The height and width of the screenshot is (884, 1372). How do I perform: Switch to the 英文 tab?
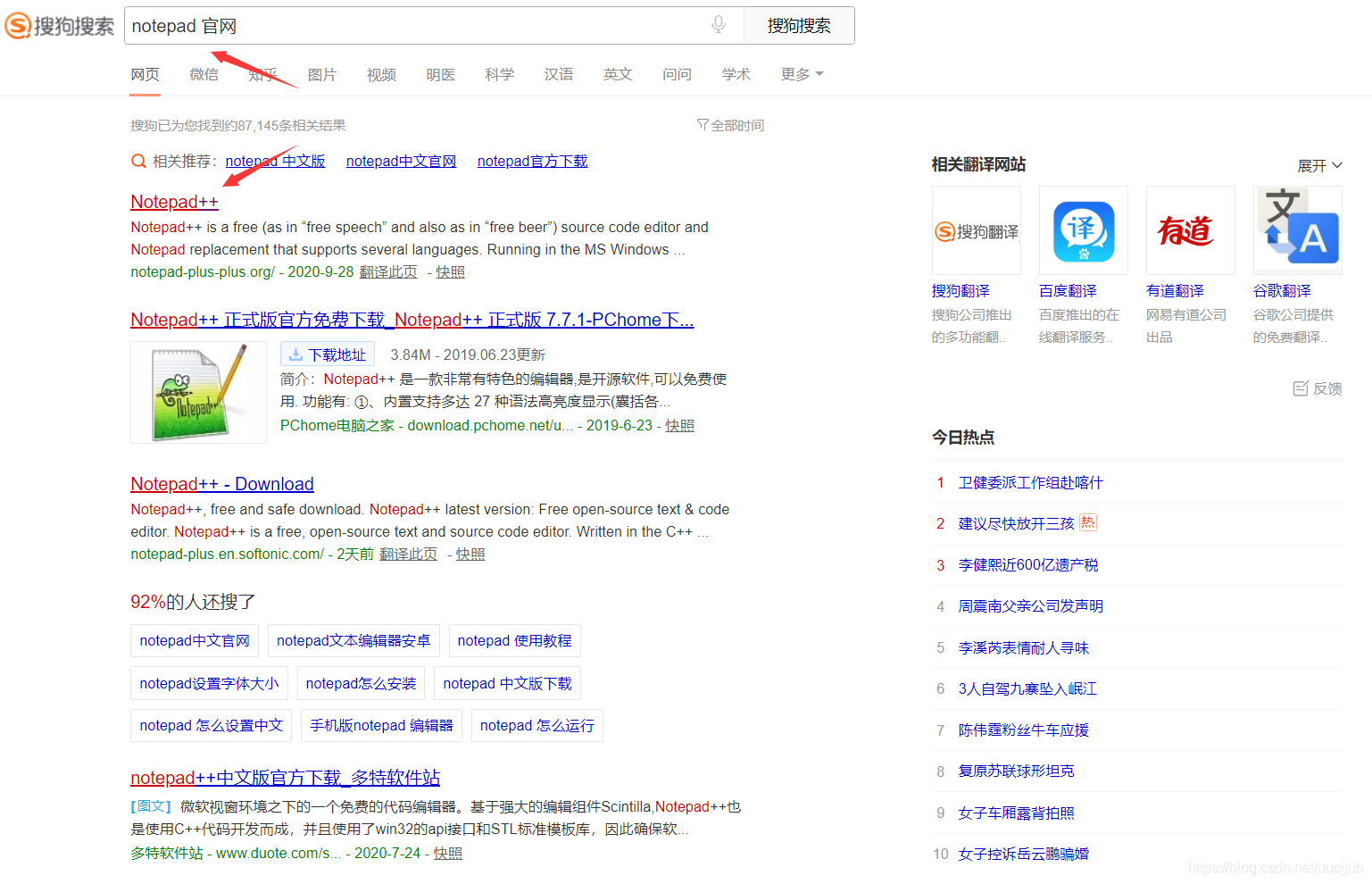pyautogui.click(x=618, y=75)
